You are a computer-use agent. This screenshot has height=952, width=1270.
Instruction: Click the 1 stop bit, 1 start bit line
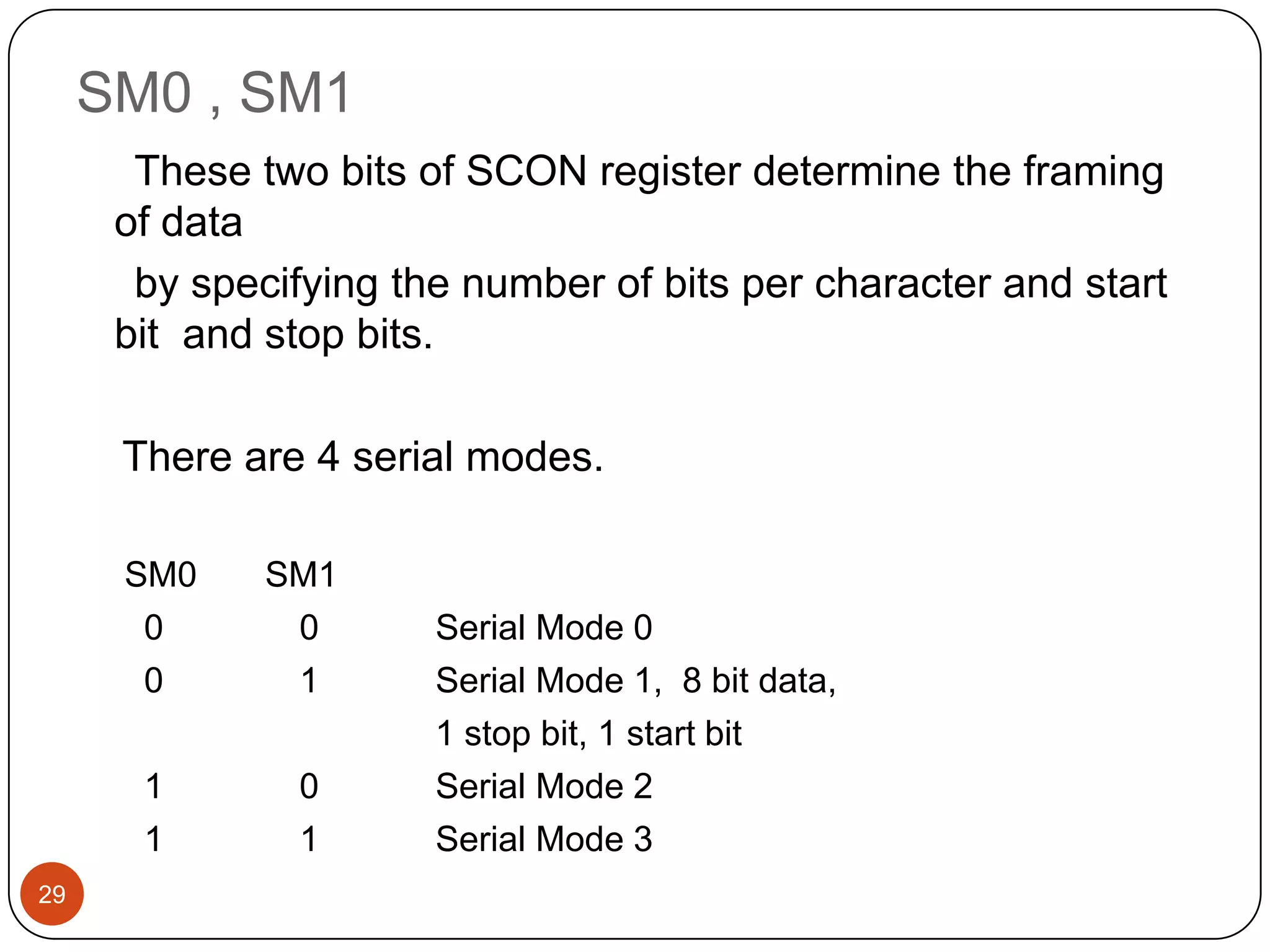588,733
